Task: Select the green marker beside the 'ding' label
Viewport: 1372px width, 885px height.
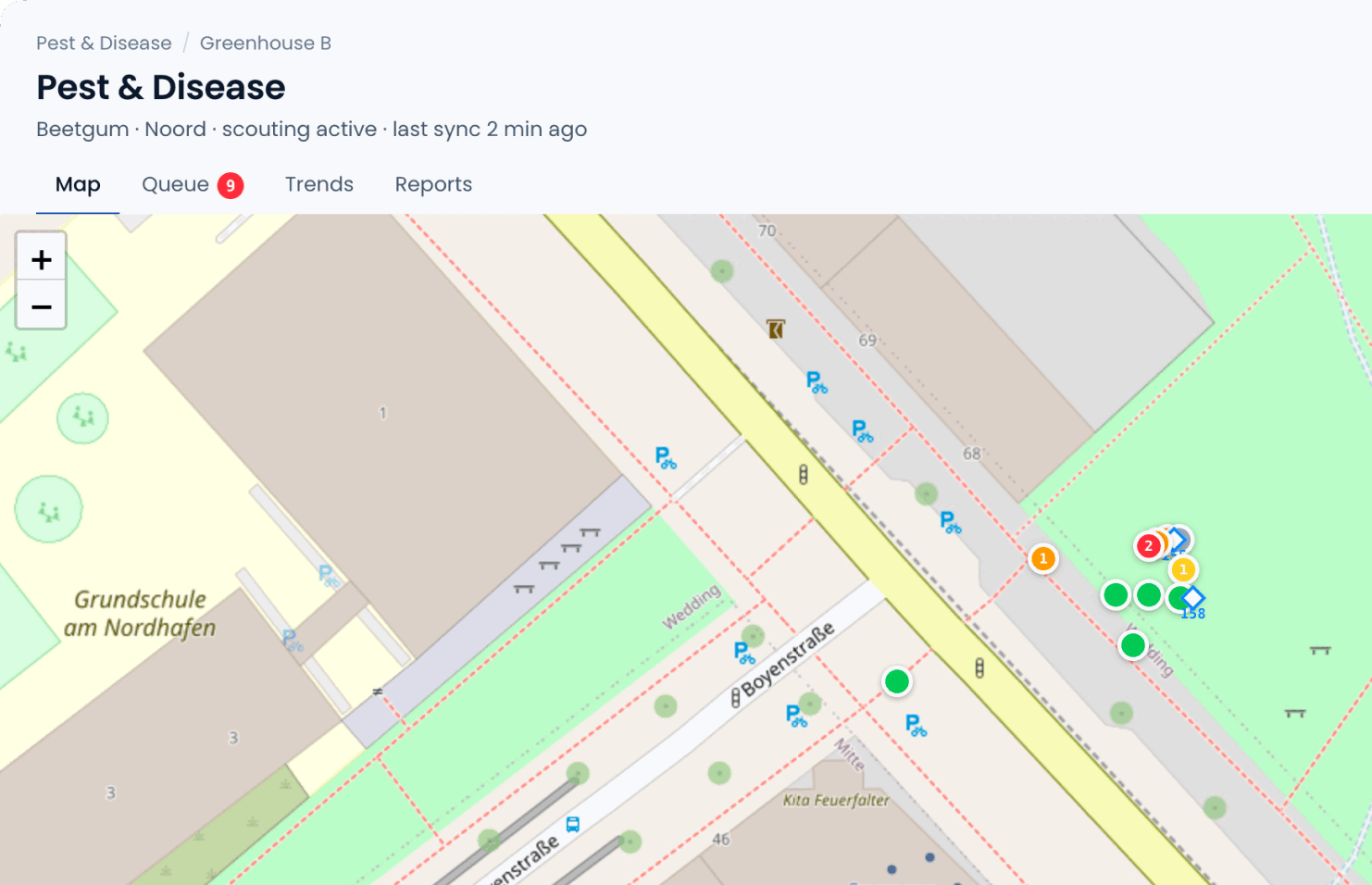Action: pos(1133,645)
